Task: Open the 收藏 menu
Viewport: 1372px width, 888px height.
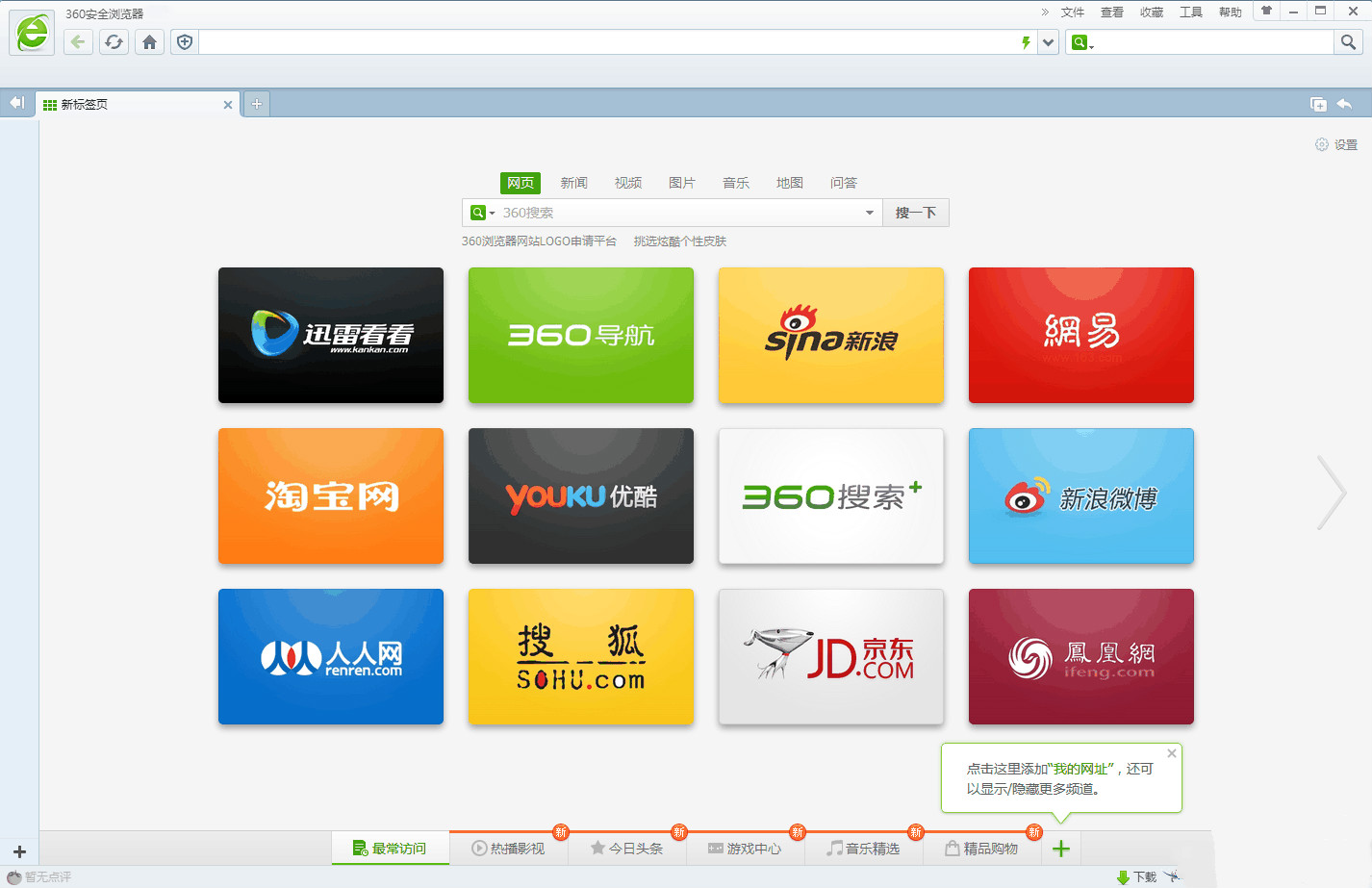Action: [1151, 13]
